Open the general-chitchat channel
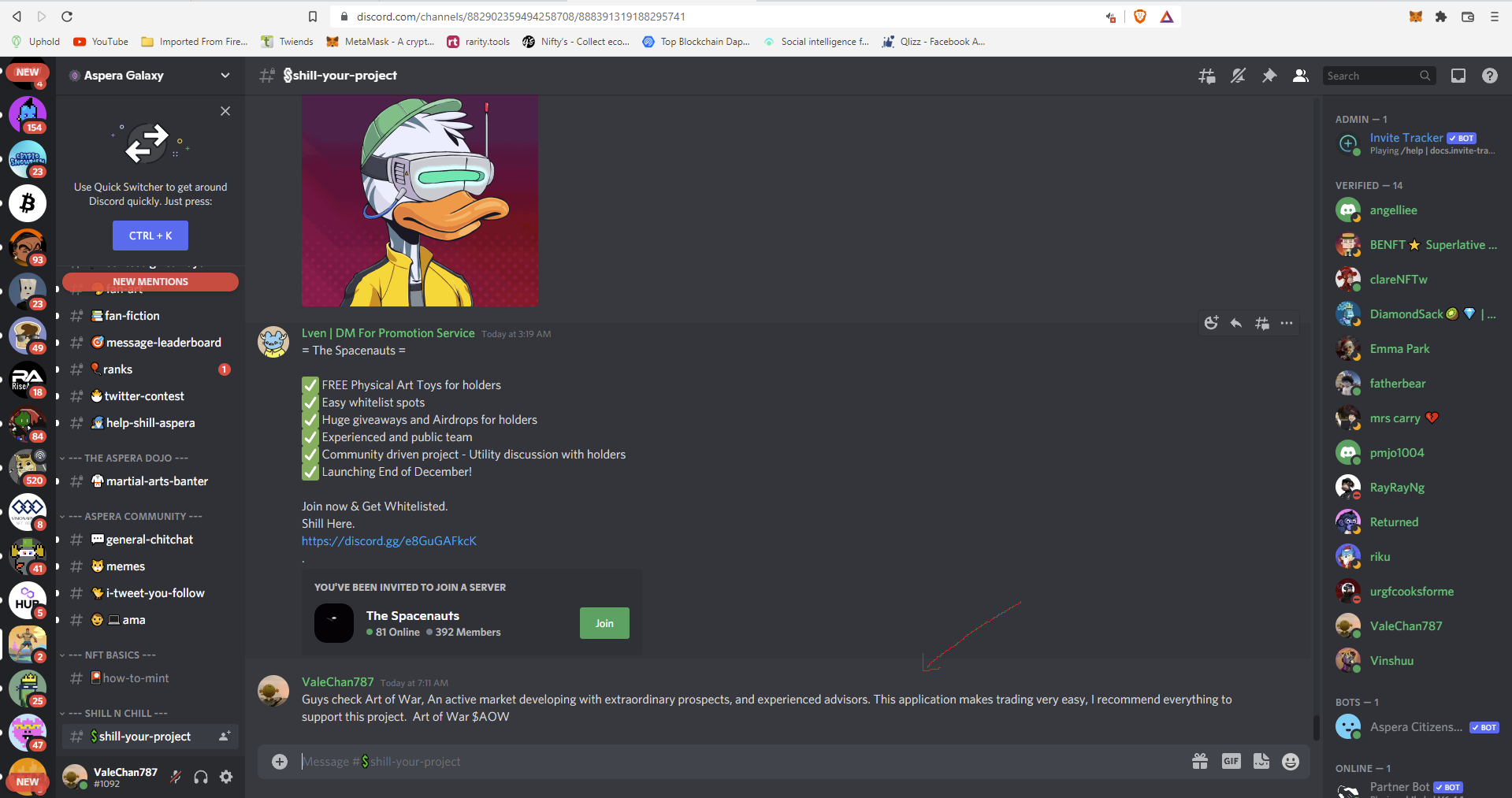1512x798 pixels. click(x=150, y=540)
